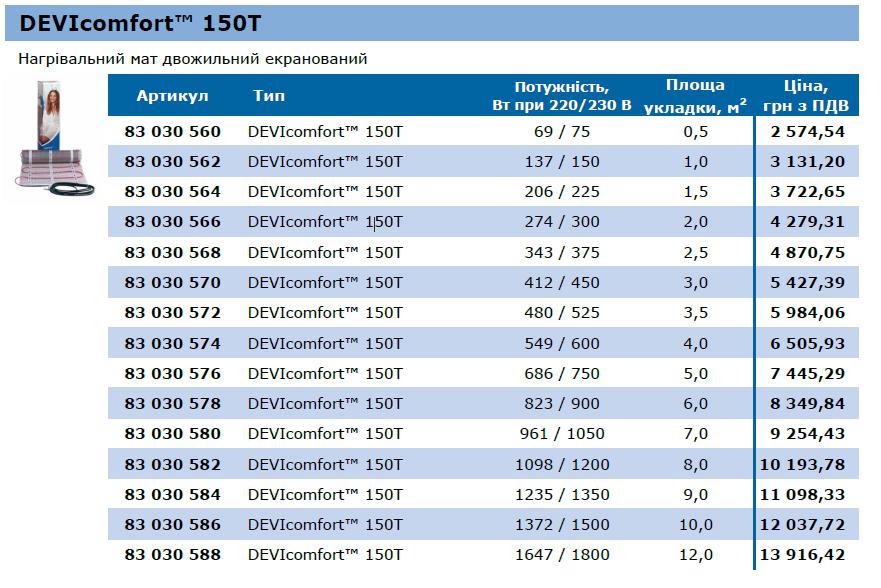Image resolution: width=881 pixels, height=588 pixels.
Task: Click the 'Площа укладки, м²' column header
Action: tap(696, 96)
